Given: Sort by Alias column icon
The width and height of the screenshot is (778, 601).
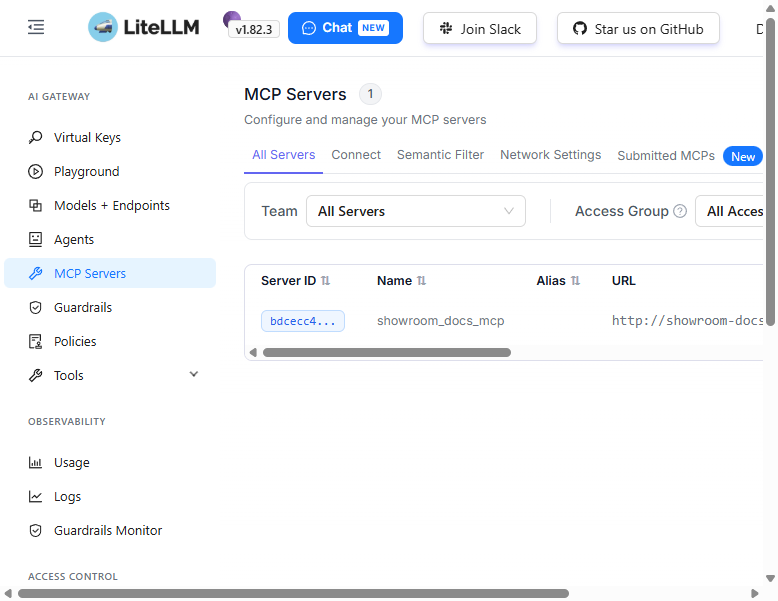Looking at the screenshot, I should coord(575,281).
